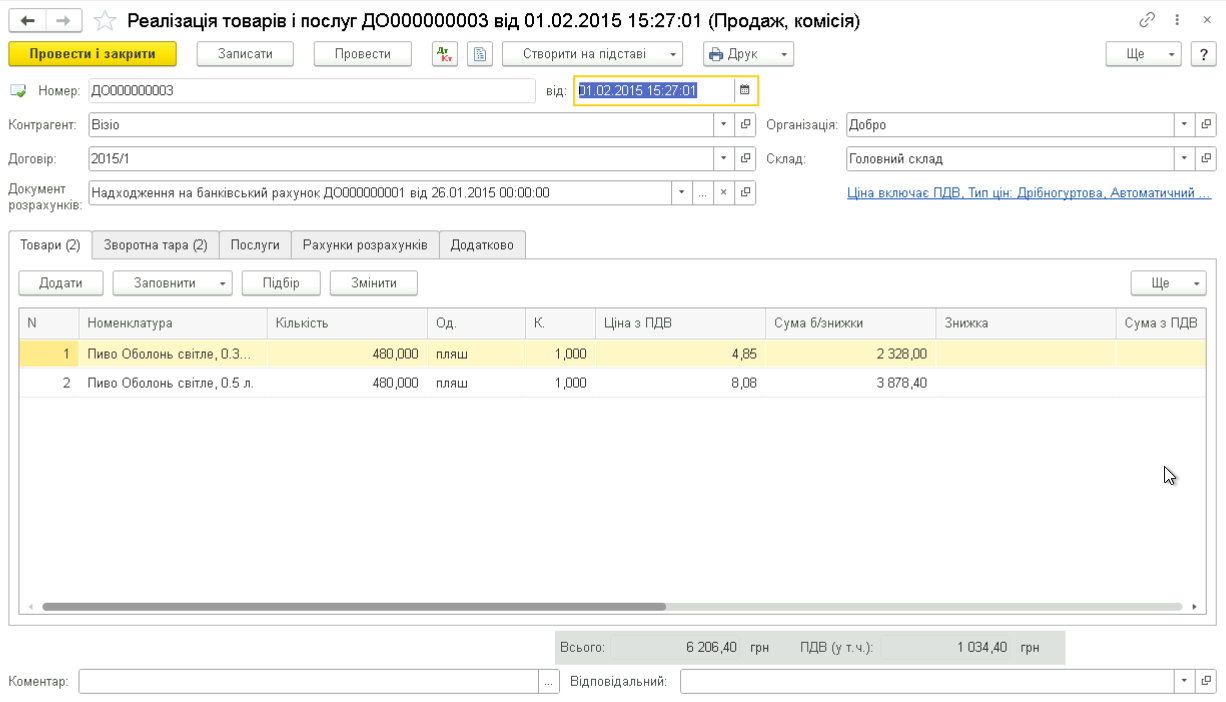Select the row Пиво Оболонь світле, 0.5 л.
Viewport: 1226px width, 702px height.
point(170,383)
